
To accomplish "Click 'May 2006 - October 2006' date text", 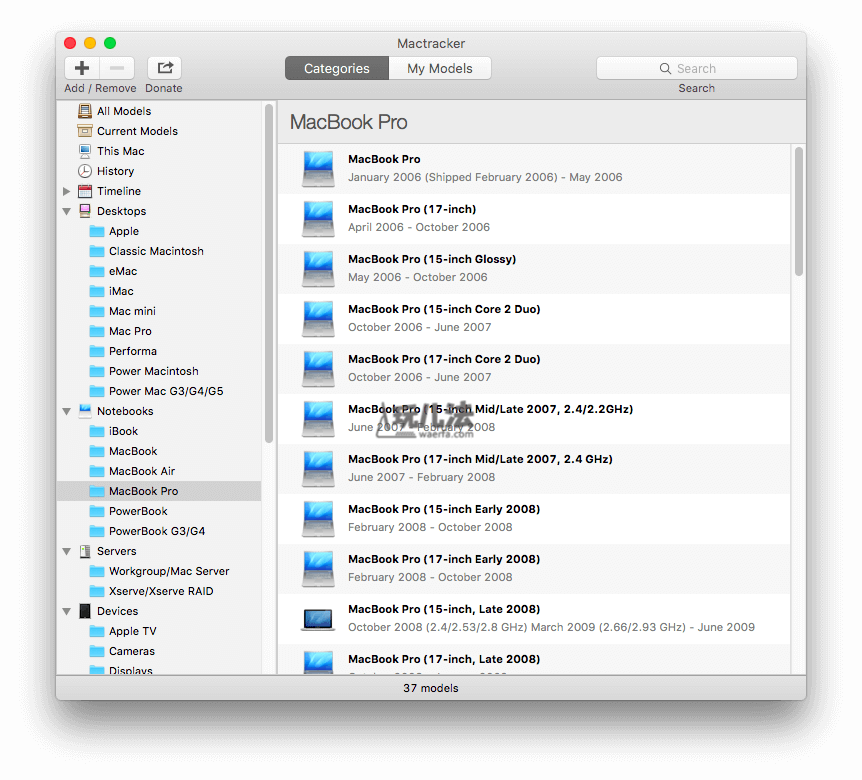I will tap(418, 278).
